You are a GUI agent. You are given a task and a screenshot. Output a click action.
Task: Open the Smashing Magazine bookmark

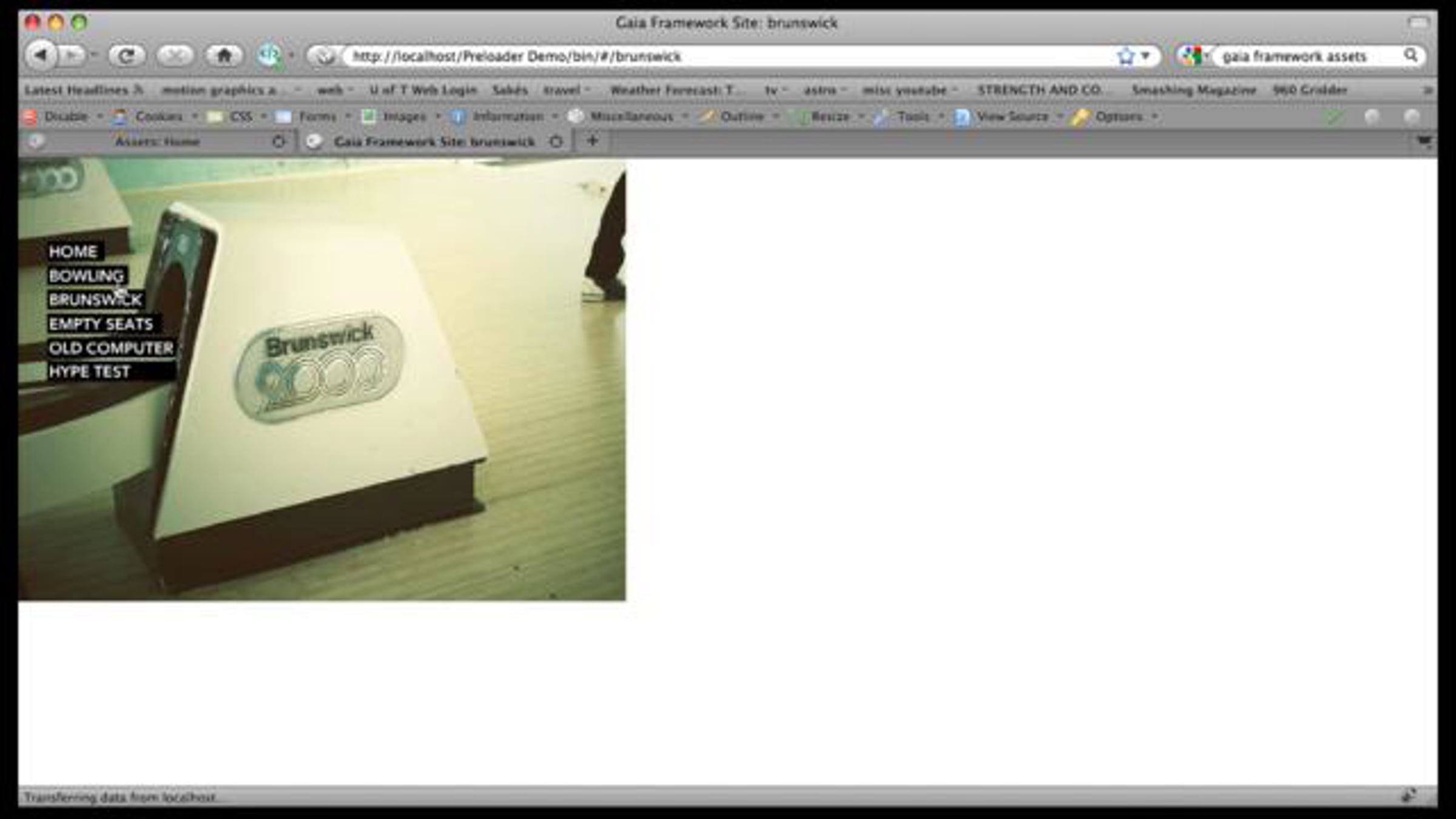click(1193, 90)
